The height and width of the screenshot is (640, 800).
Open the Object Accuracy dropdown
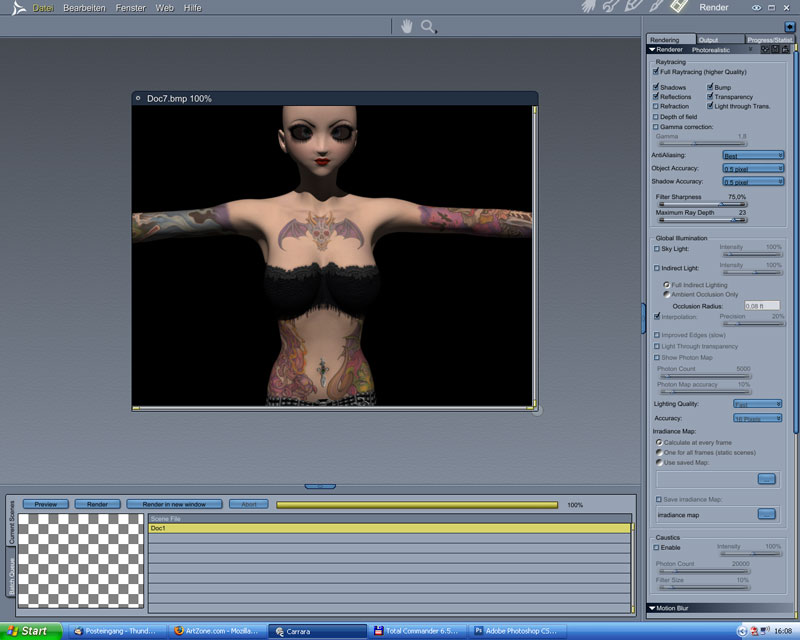pyautogui.click(x=753, y=168)
